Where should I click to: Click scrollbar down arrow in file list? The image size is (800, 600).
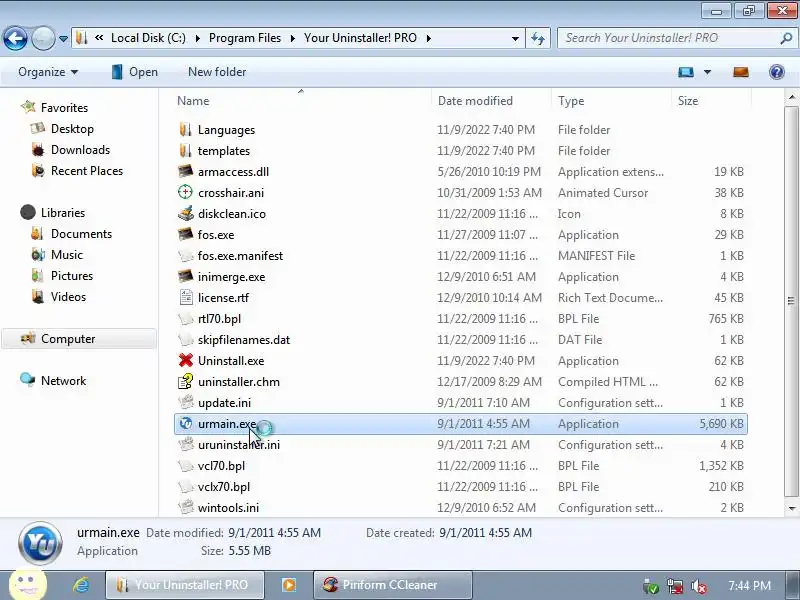(792, 508)
